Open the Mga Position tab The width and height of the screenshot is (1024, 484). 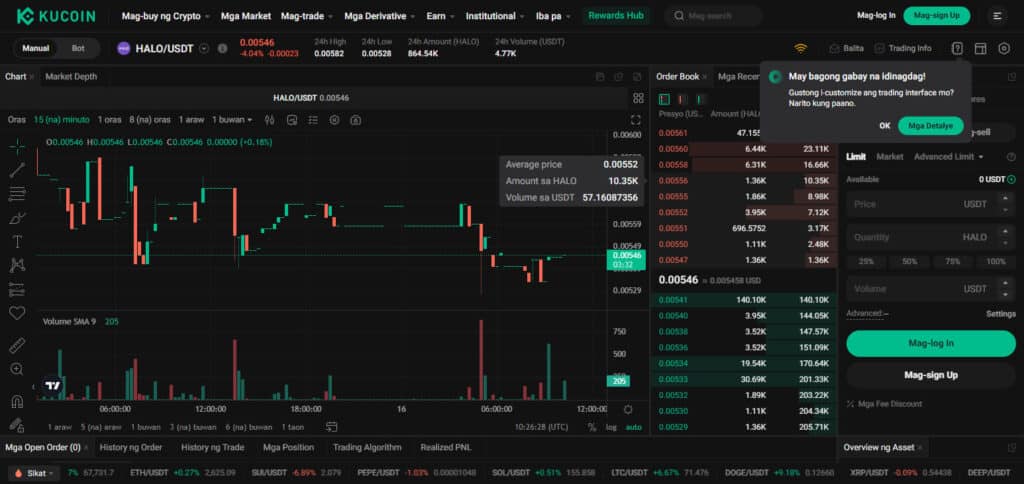pyautogui.click(x=289, y=447)
